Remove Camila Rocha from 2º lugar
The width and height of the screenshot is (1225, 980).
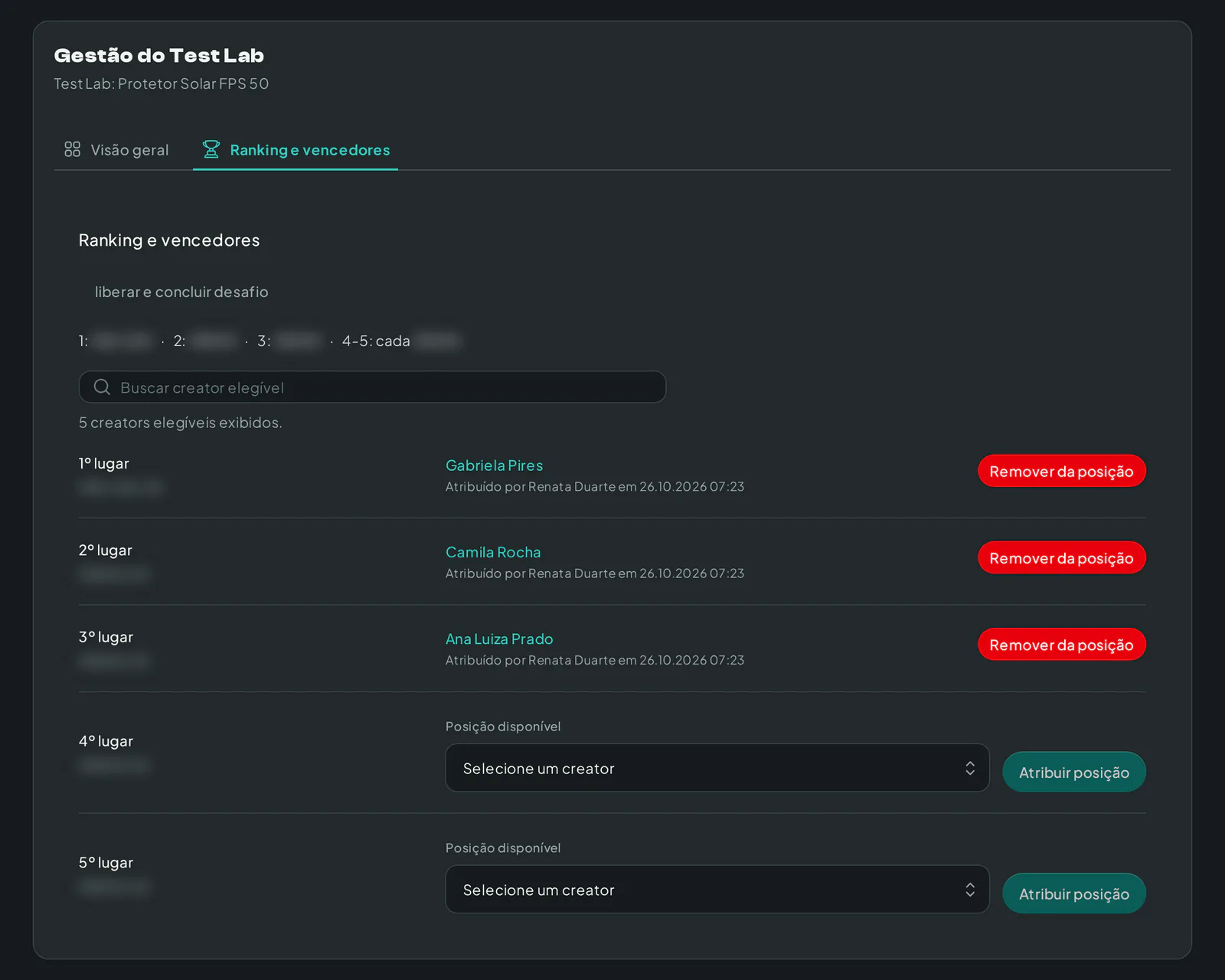pos(1062,557)
